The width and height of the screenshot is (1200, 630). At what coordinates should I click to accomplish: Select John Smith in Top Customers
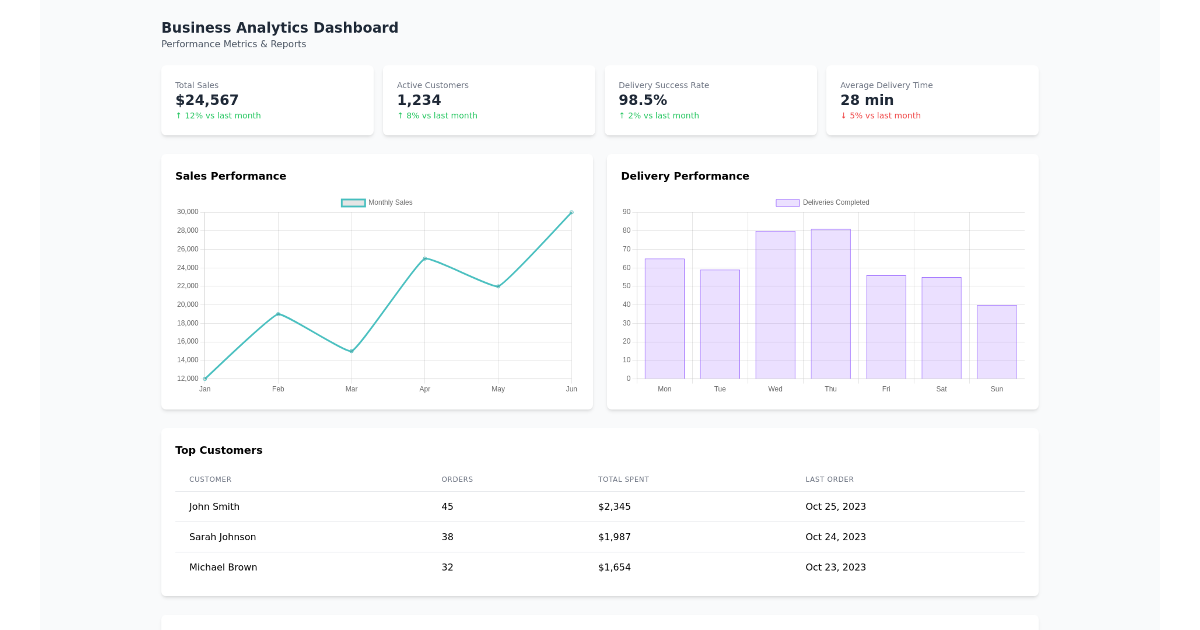point(212,507)
